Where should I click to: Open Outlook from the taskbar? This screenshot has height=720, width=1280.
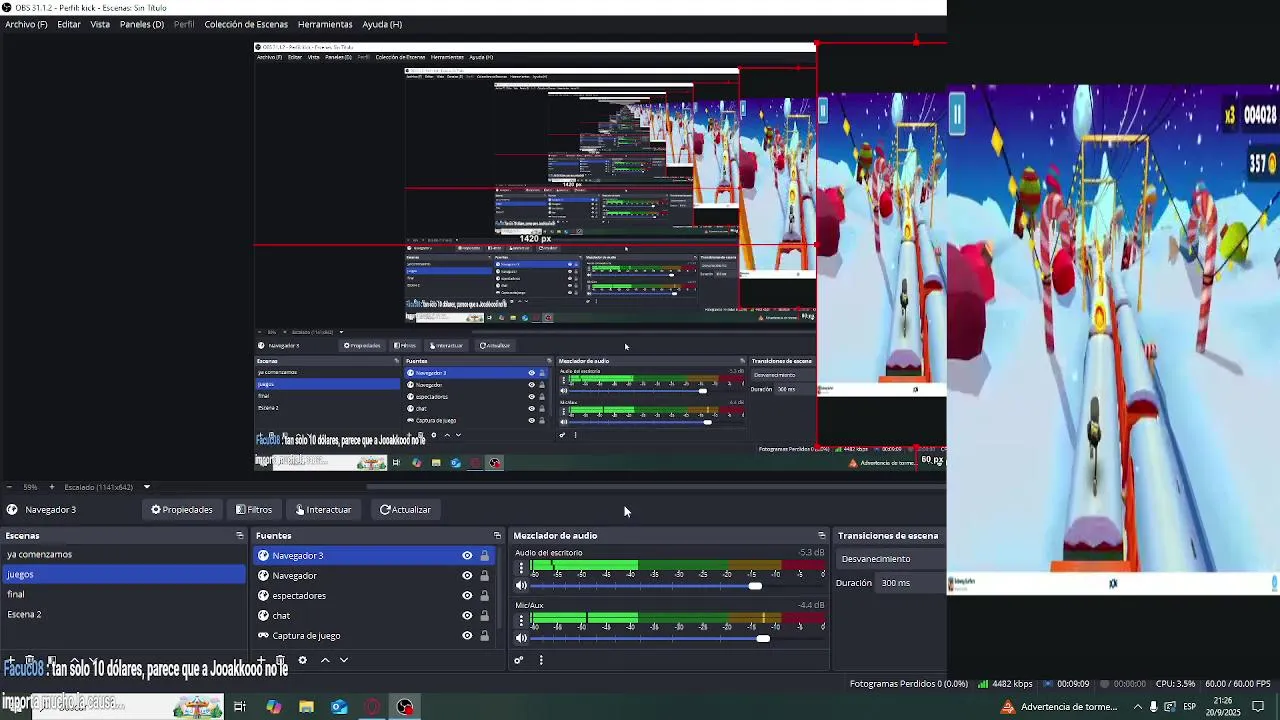point(339,707)
